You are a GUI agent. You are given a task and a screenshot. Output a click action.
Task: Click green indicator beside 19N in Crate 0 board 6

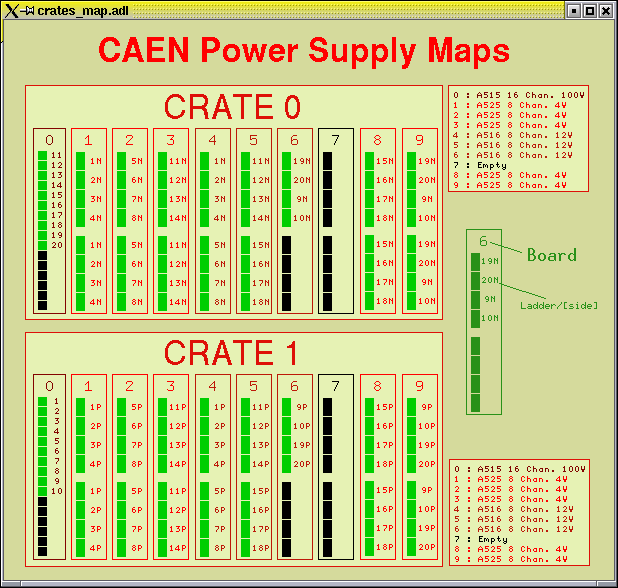coord(287,161)
